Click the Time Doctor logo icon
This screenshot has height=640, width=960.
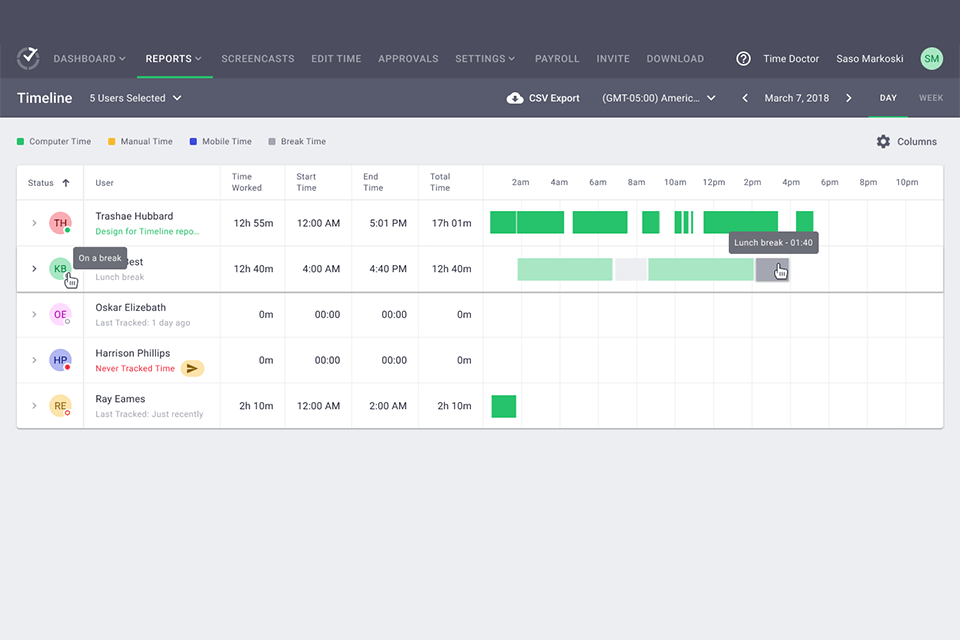pos(28,58)
